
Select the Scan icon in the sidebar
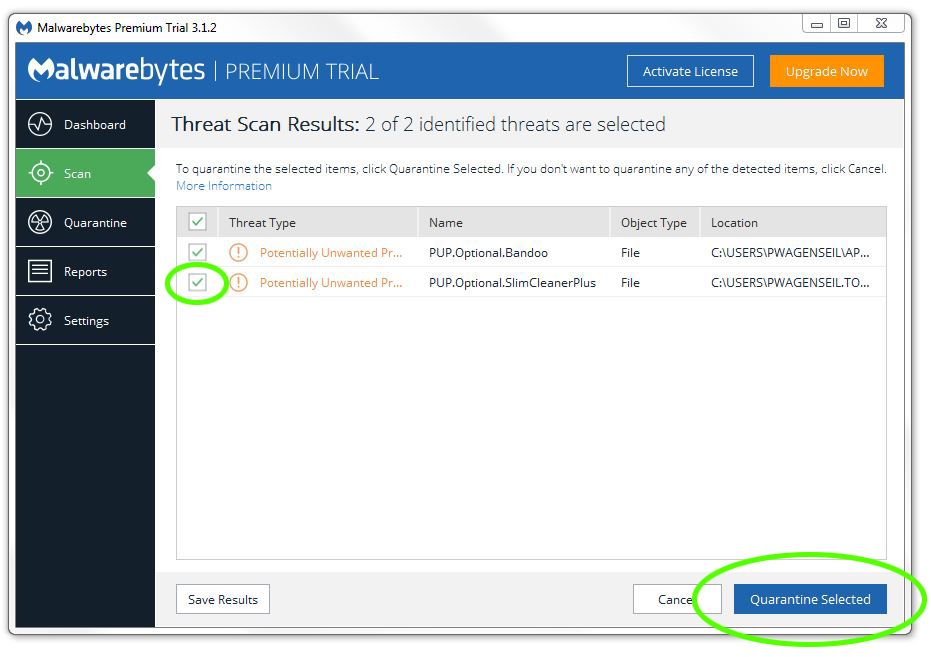(x=41, y=173)
